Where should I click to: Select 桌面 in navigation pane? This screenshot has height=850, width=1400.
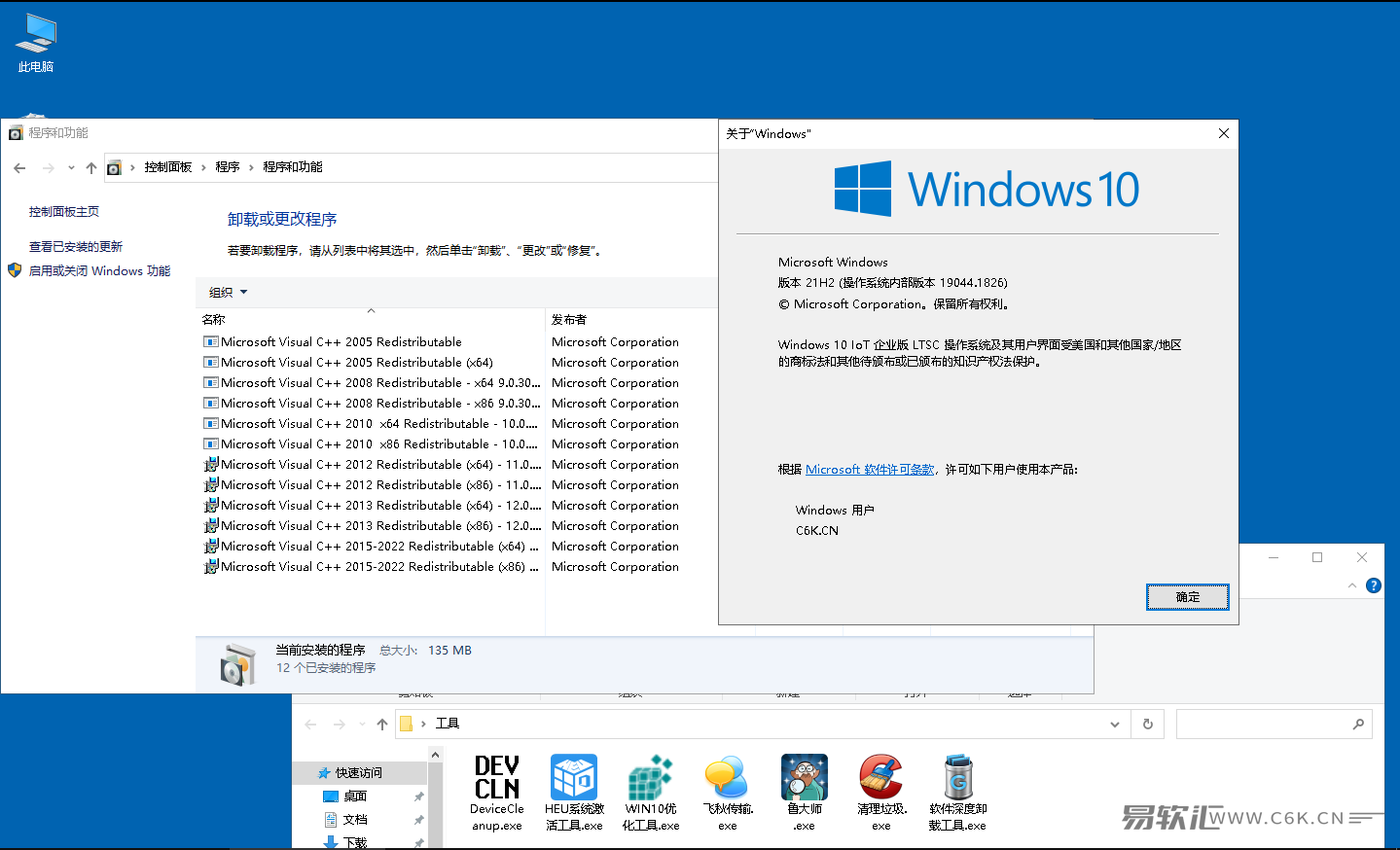(x=355, y=797)
